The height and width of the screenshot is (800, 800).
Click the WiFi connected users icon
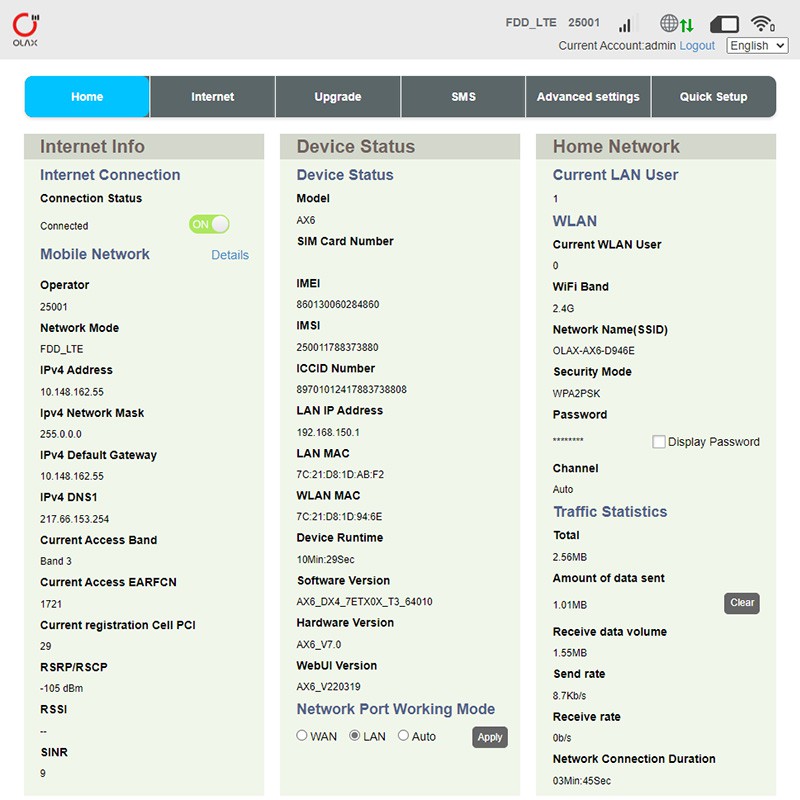pyautogui.click(x=763, y=24)
